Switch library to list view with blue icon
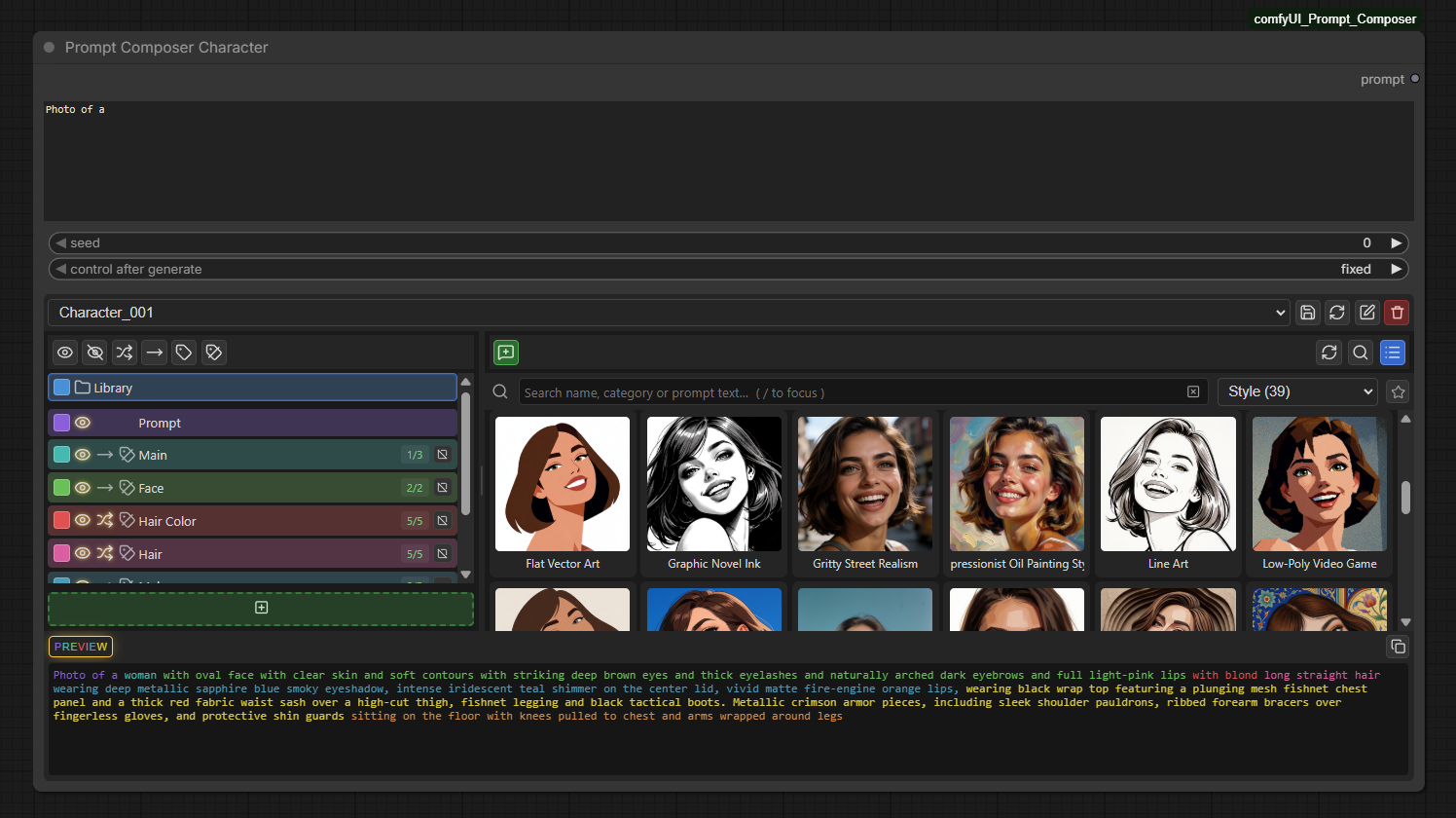 [x=1393, y=353]
